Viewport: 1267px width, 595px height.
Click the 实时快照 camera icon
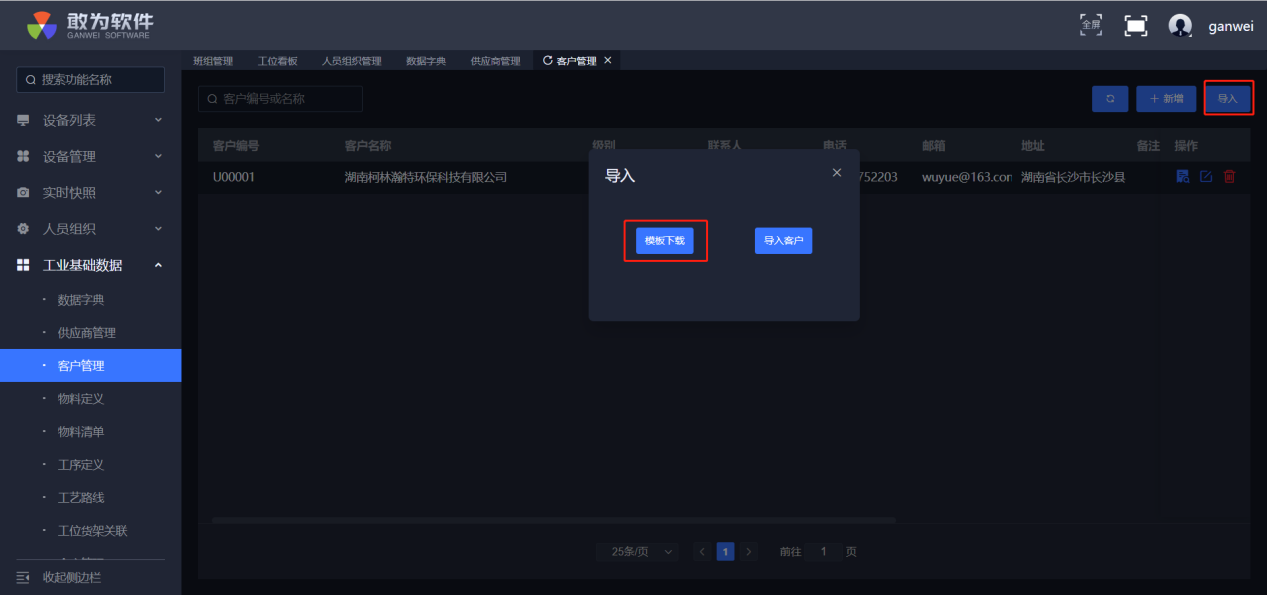[x=23, y=193]
